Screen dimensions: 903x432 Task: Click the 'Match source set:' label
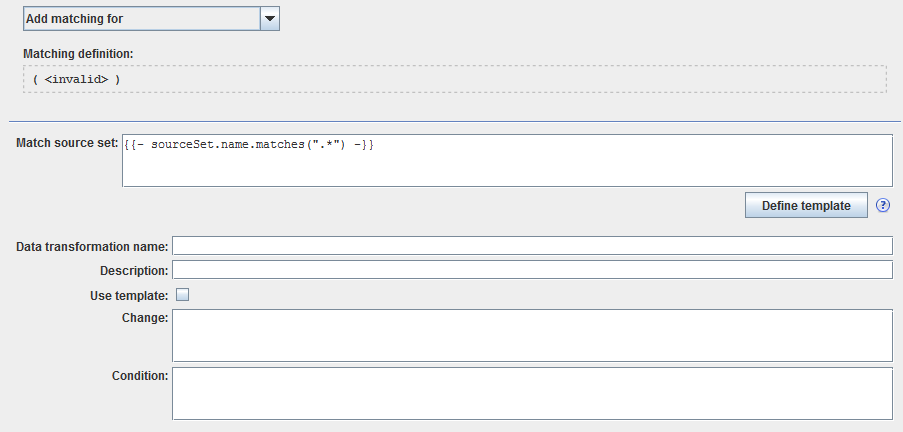tap(68, 144)
